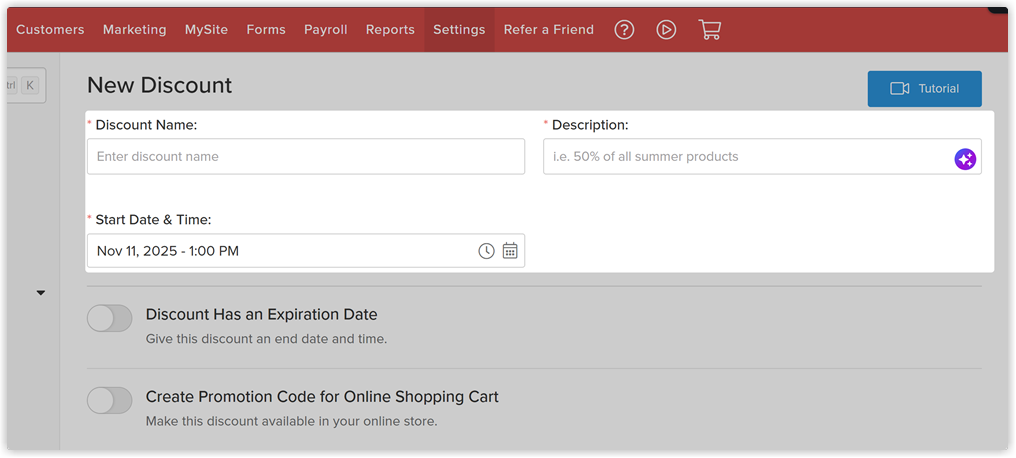Open the help question mark icon
This screenshot has height=458, width=1016.
[x=624, y=29]
